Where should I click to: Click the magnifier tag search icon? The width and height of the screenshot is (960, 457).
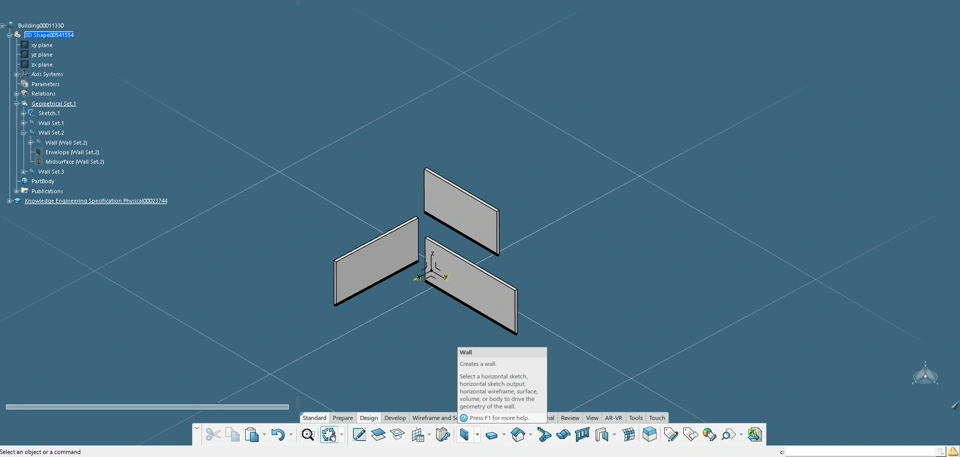728,434
